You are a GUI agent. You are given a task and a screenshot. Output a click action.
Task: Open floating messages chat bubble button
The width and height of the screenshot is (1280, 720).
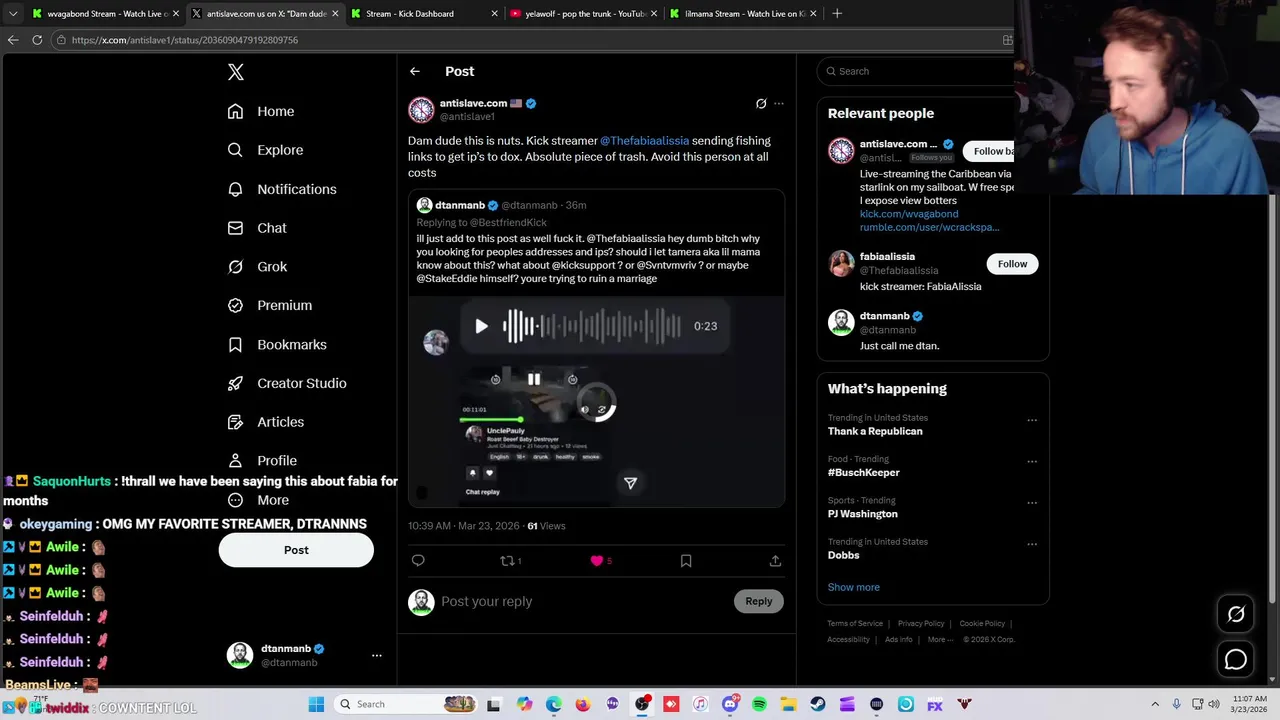click(1236, 660)
